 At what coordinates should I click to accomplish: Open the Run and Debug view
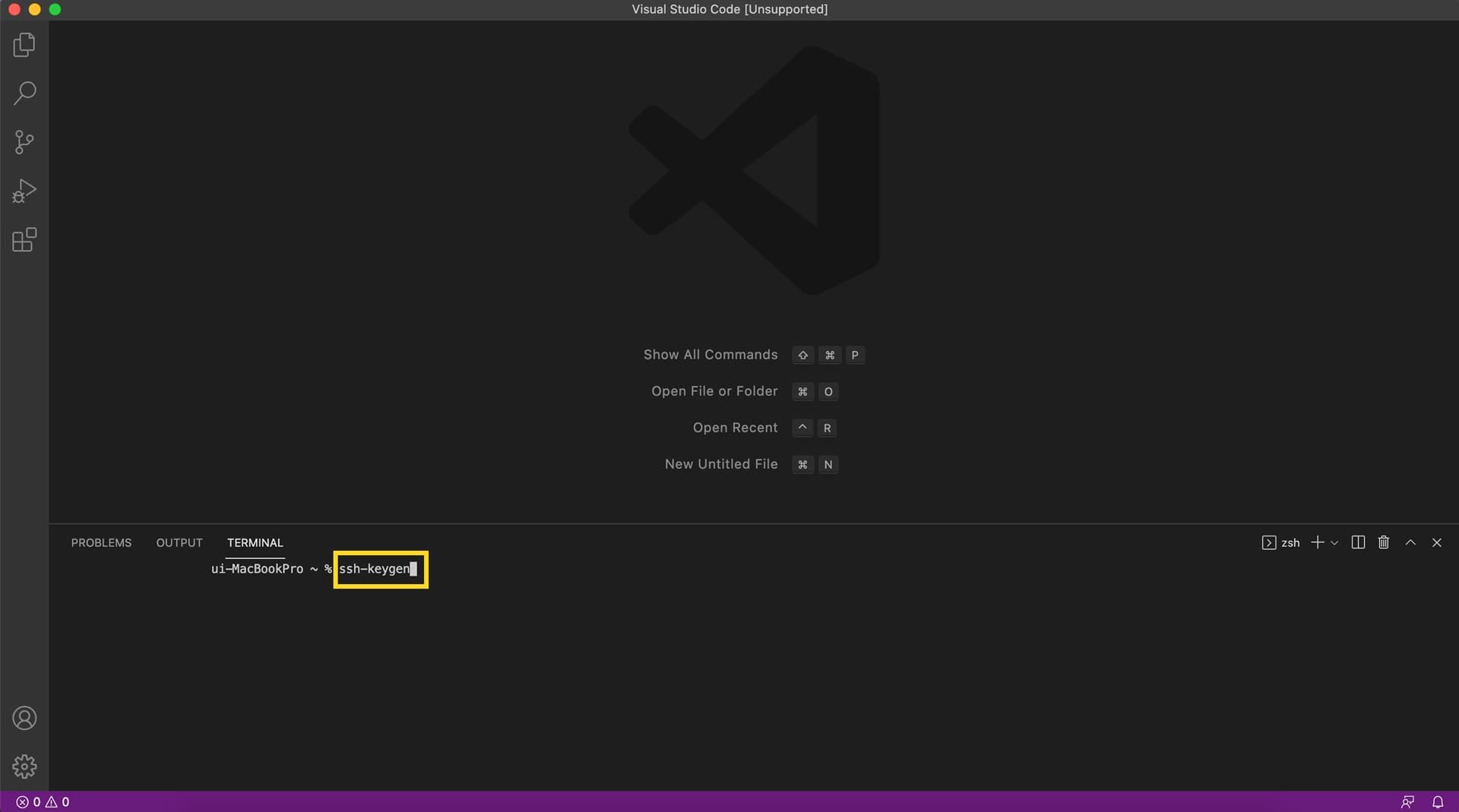pos(24,191)
